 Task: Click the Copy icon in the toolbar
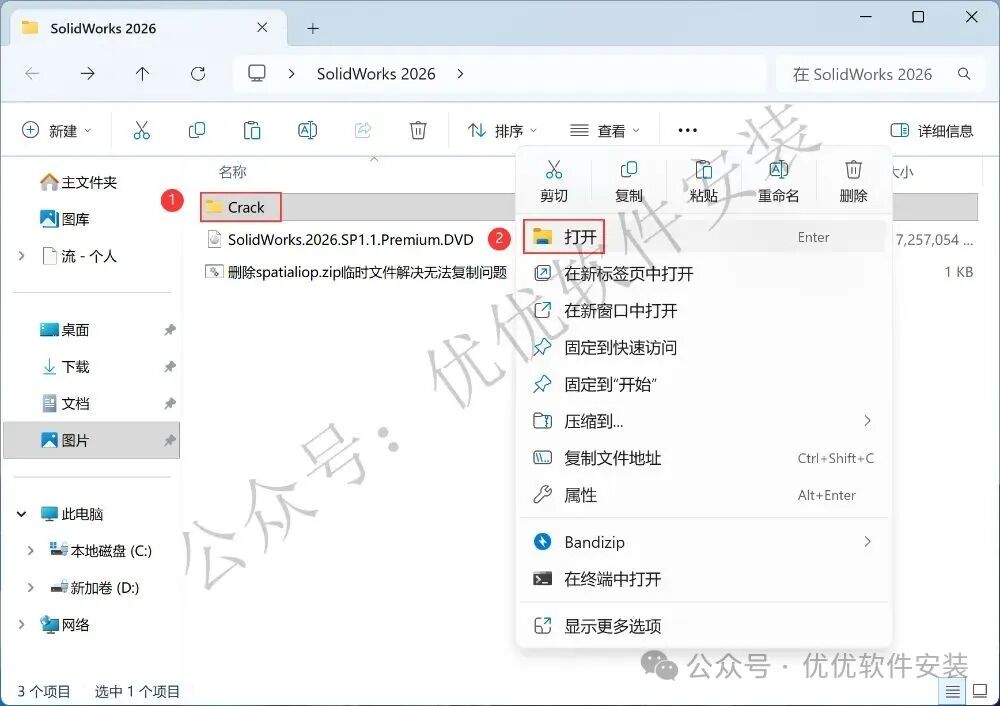[197, 130]
